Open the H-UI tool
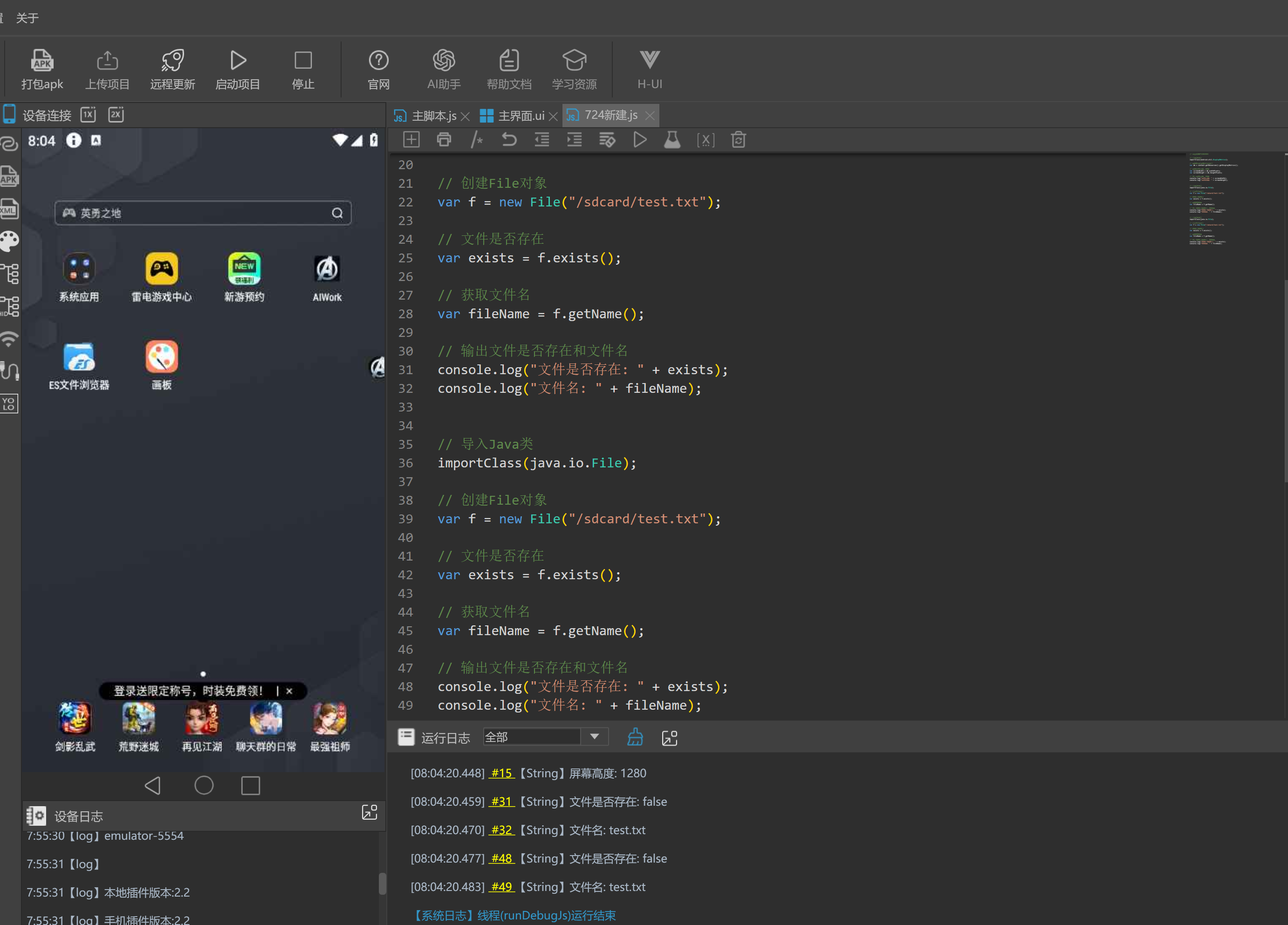This screenshot has width=1288, height=925. coord(650,69)
